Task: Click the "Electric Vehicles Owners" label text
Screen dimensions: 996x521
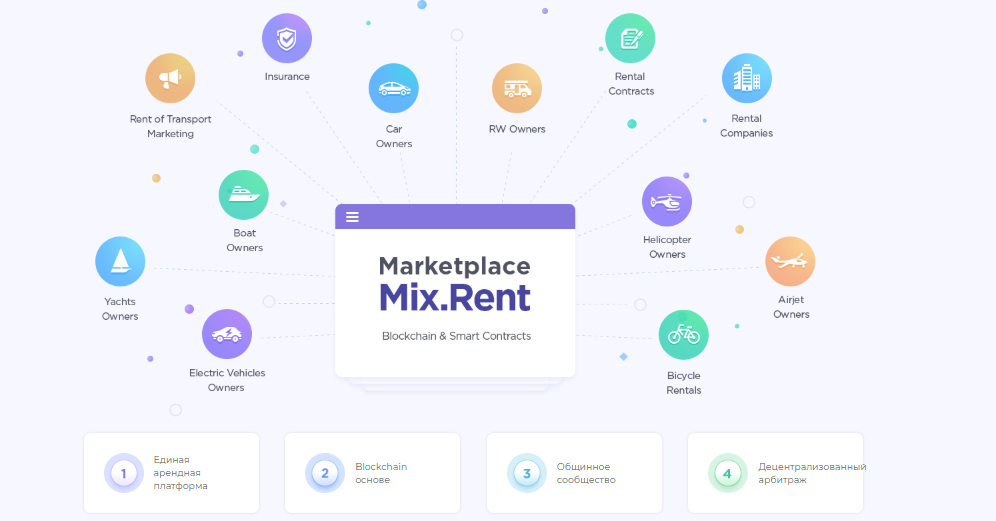Action: 227,381
